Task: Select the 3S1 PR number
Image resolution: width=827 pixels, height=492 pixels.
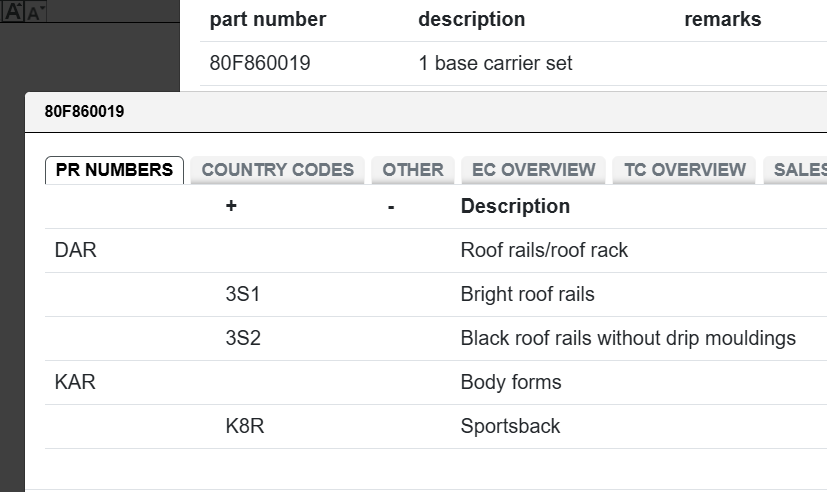Action: click(x=243, y=294)
